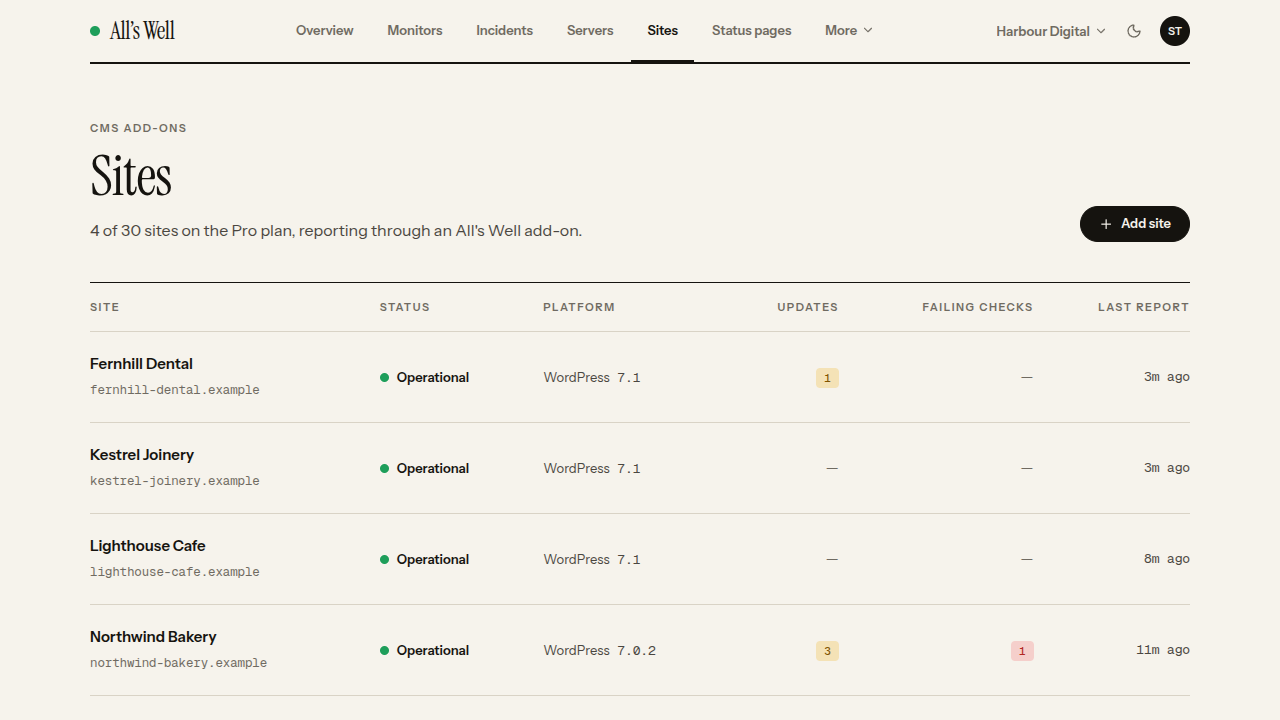Open the Kestrel Joinery site
The image size is (1280, 720).
point(142,455)
